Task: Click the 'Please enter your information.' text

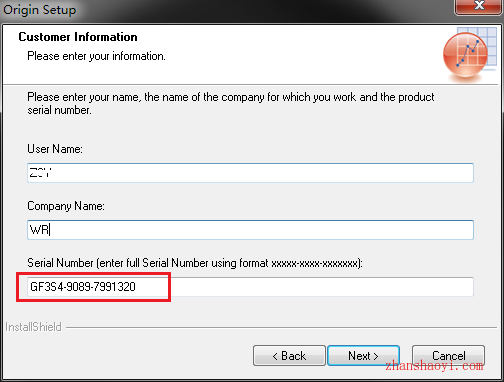Action: 96,56
